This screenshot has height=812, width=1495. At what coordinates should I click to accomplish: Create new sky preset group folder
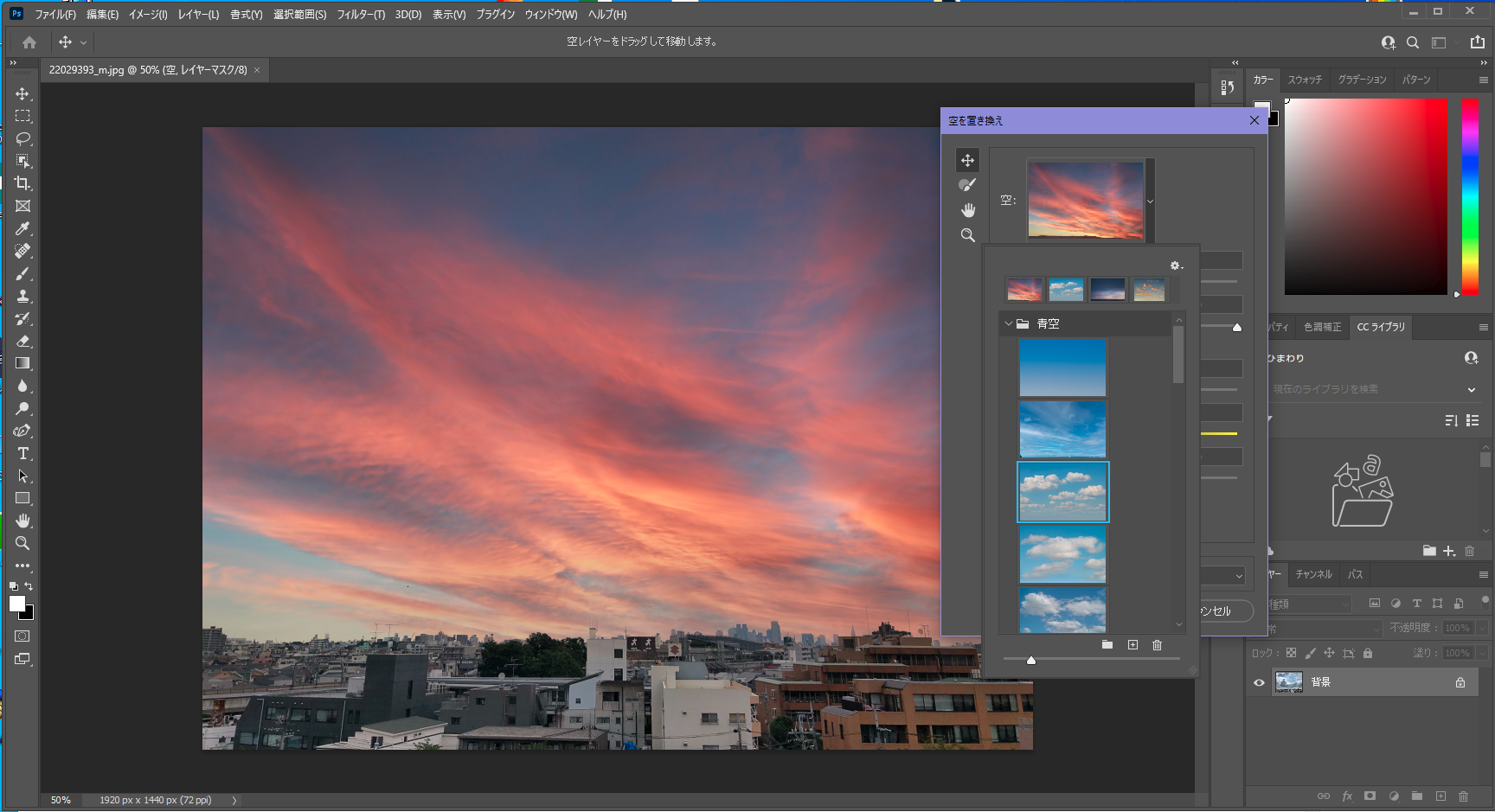1107,645
